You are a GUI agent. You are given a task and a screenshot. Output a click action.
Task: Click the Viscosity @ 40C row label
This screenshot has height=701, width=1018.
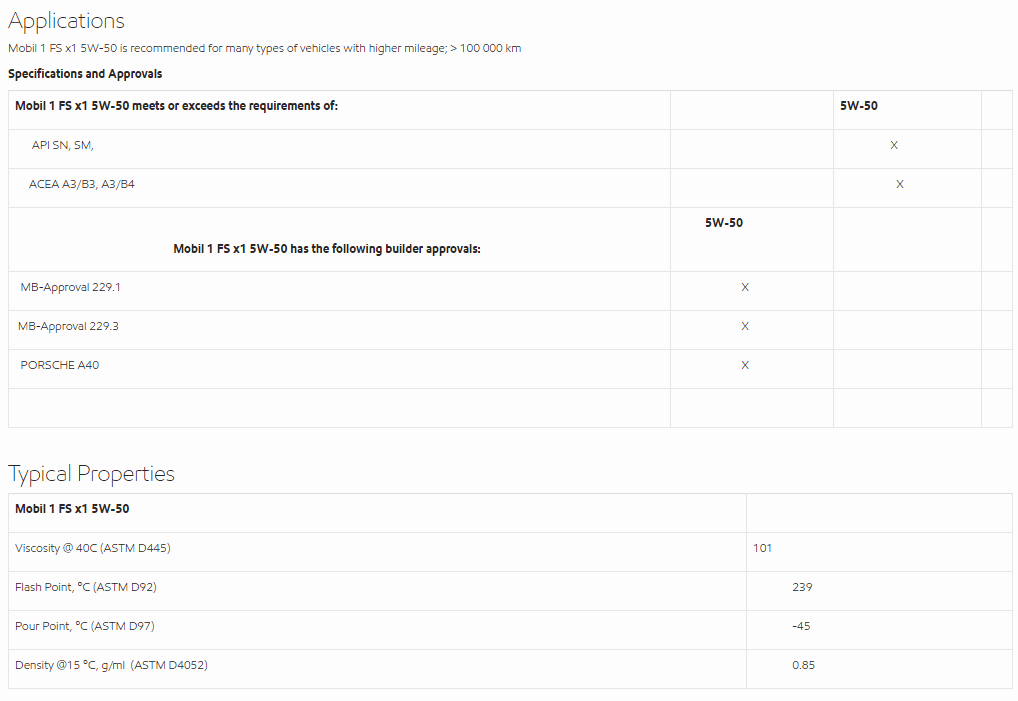coord(86,548)
